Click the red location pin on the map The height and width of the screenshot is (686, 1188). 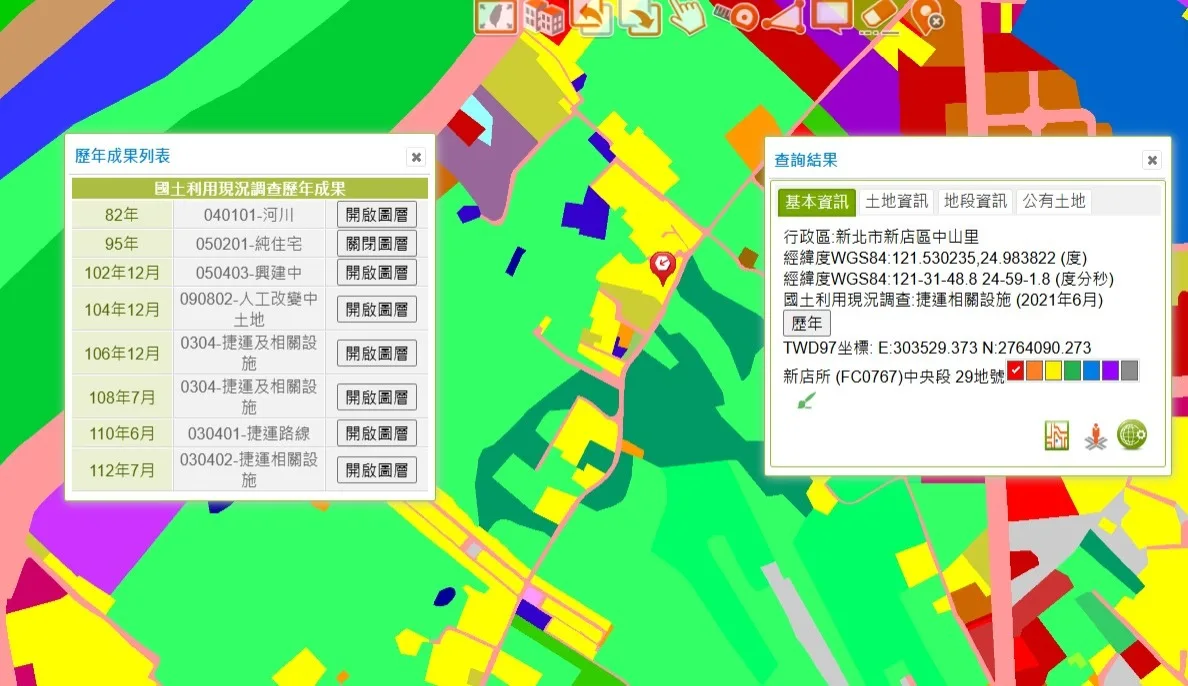tap(662, 268)
